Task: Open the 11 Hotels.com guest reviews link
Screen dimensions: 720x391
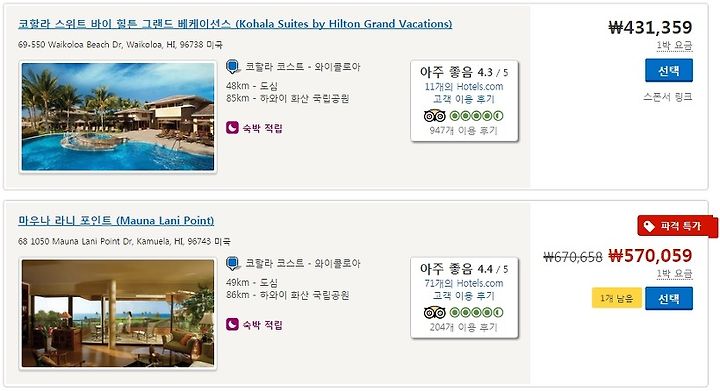Action: pos(464,93)
